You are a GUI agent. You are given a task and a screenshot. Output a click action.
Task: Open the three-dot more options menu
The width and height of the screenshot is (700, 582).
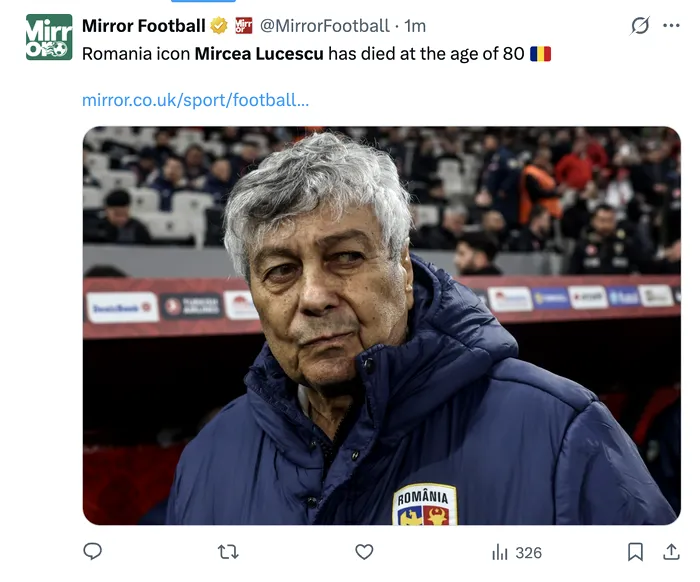(x=671, y=26)
